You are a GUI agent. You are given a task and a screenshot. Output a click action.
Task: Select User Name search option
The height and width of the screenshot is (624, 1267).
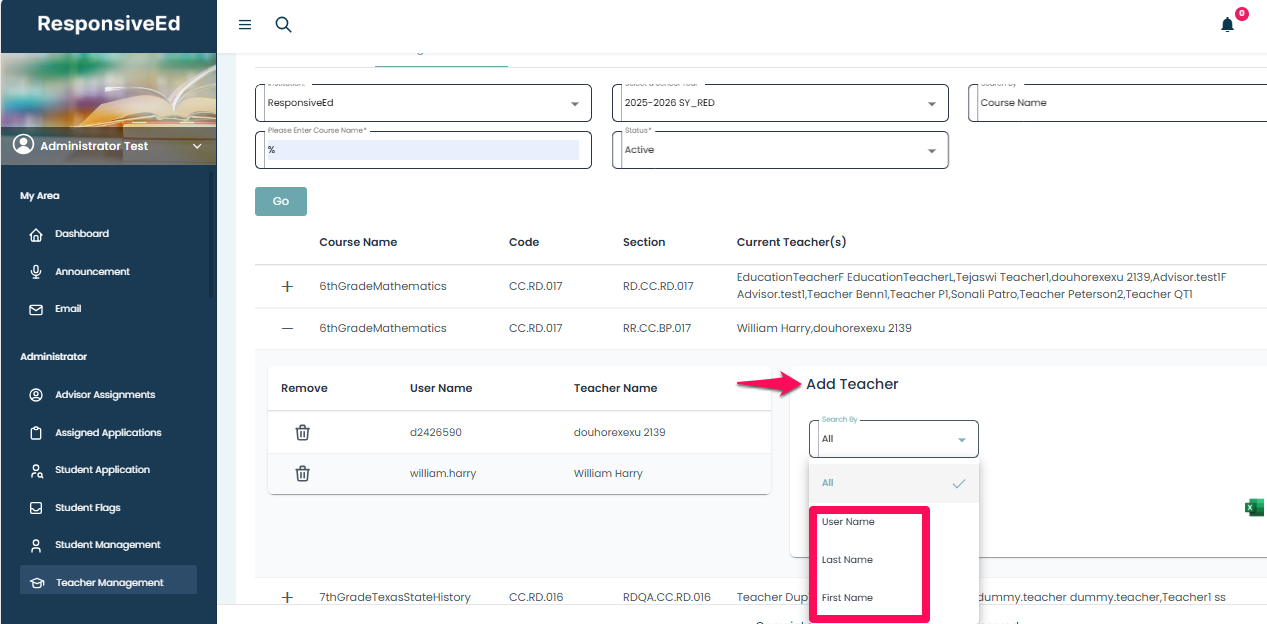coord(848,522)
